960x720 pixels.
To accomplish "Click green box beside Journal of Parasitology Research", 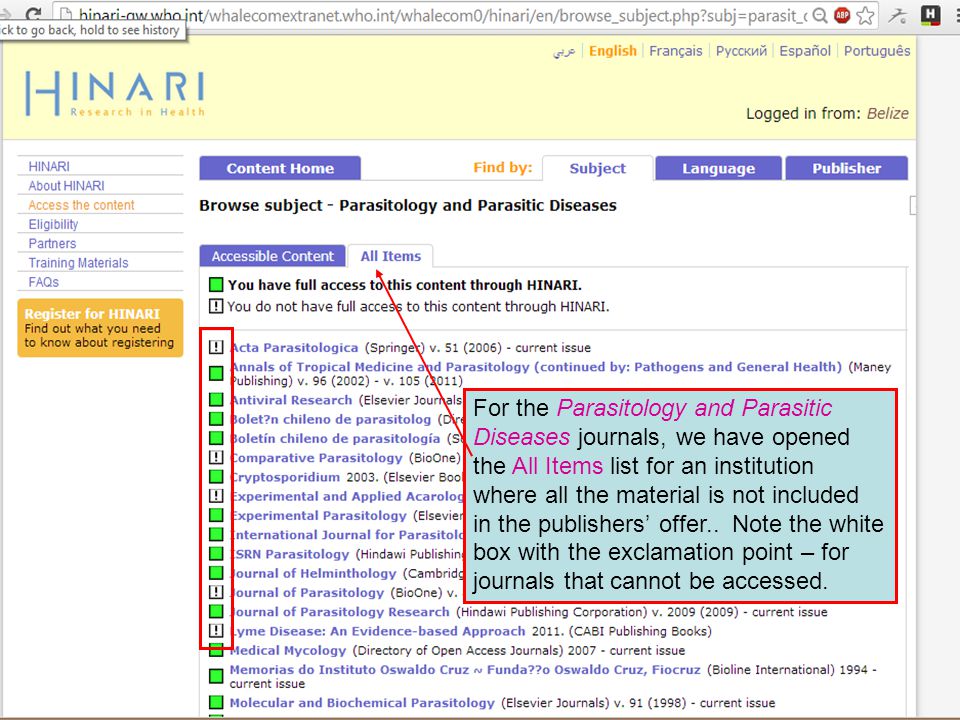I will tap(216, 611).
